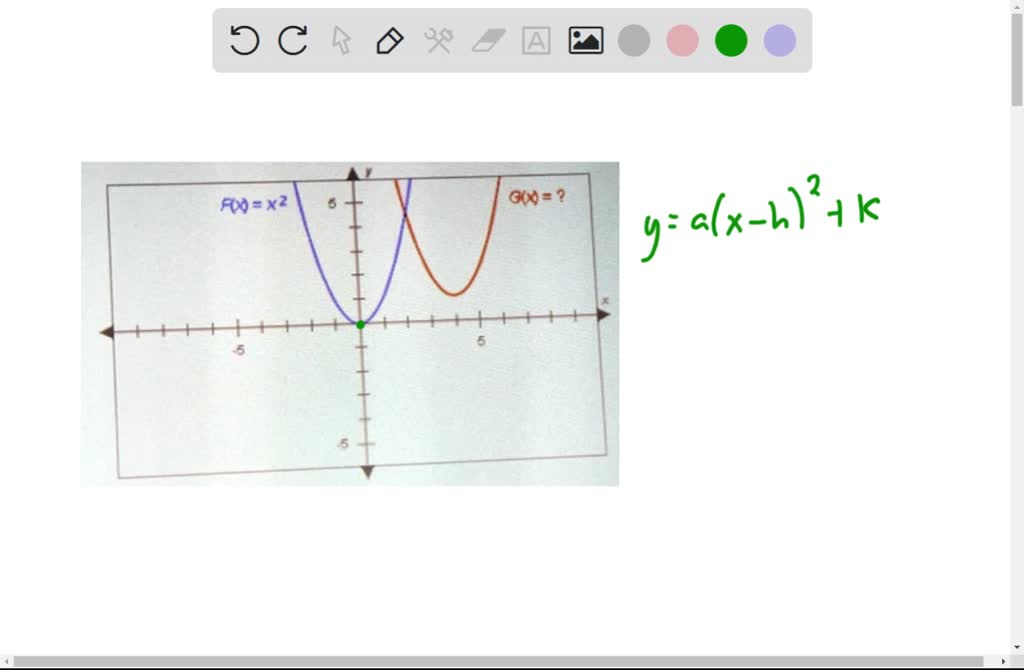The height and width of the screenshot is (670, 1024).
Task: Select the green color swatch
Action: point(730,40)
